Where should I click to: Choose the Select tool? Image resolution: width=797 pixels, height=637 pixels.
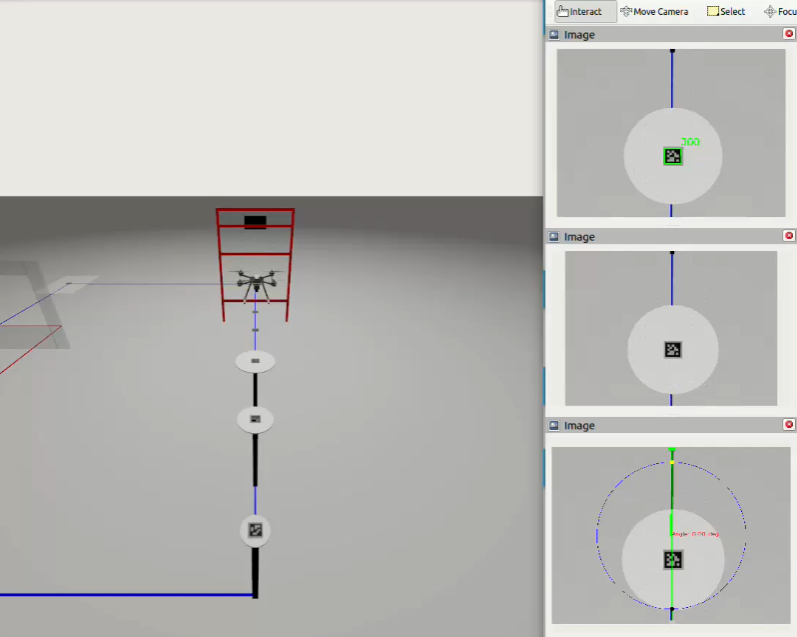[x=726, y=11]
